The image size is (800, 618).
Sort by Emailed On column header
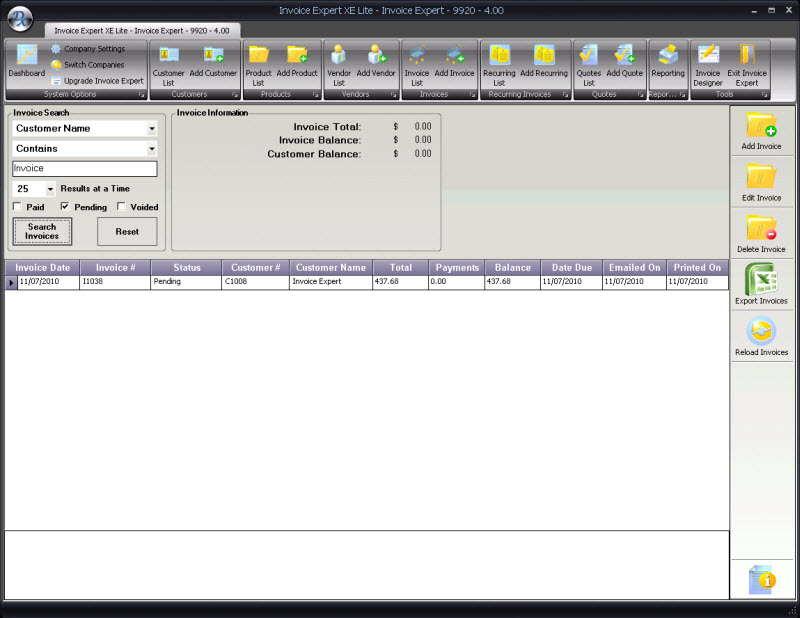click(634, 267)
